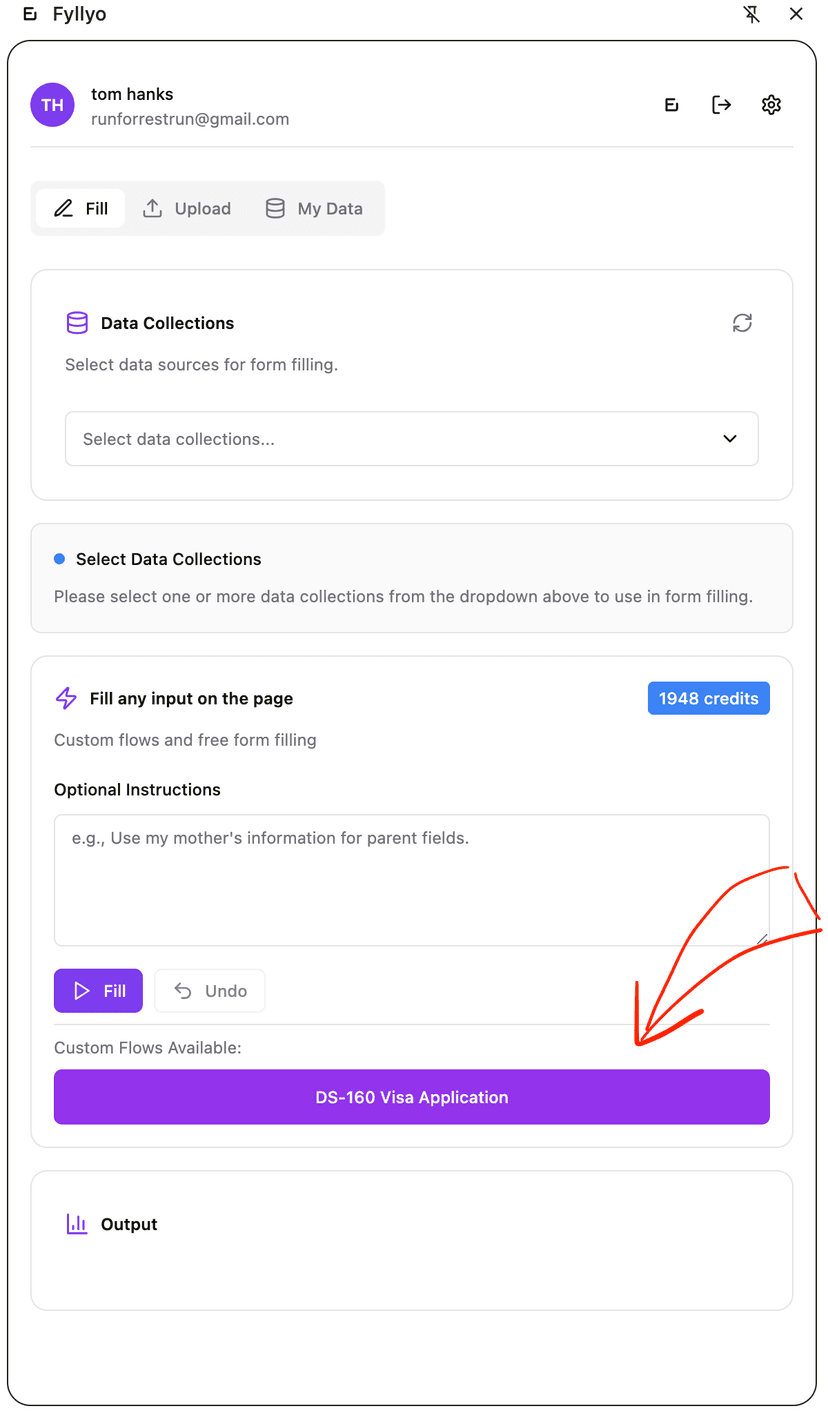The image size is (828, 1417).
Task: Open extension settings via the gear icon
Action: [771, 104]
